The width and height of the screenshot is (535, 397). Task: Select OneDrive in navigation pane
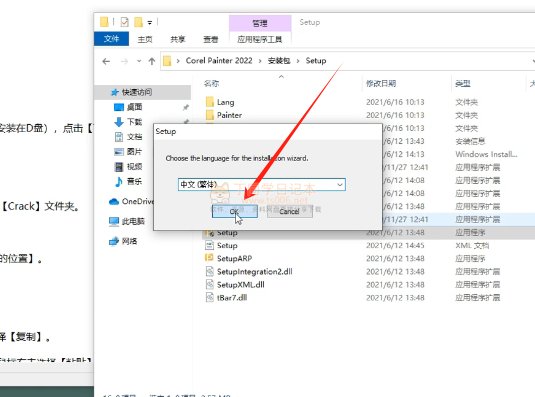click(x=132, y=202)
